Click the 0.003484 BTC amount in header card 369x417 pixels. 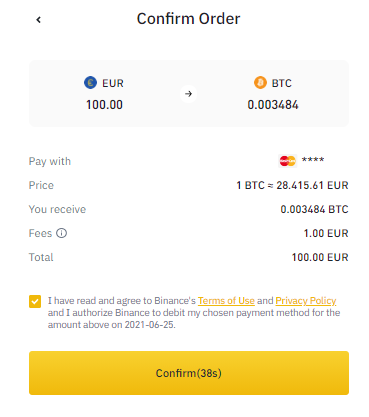pos(273,105)
